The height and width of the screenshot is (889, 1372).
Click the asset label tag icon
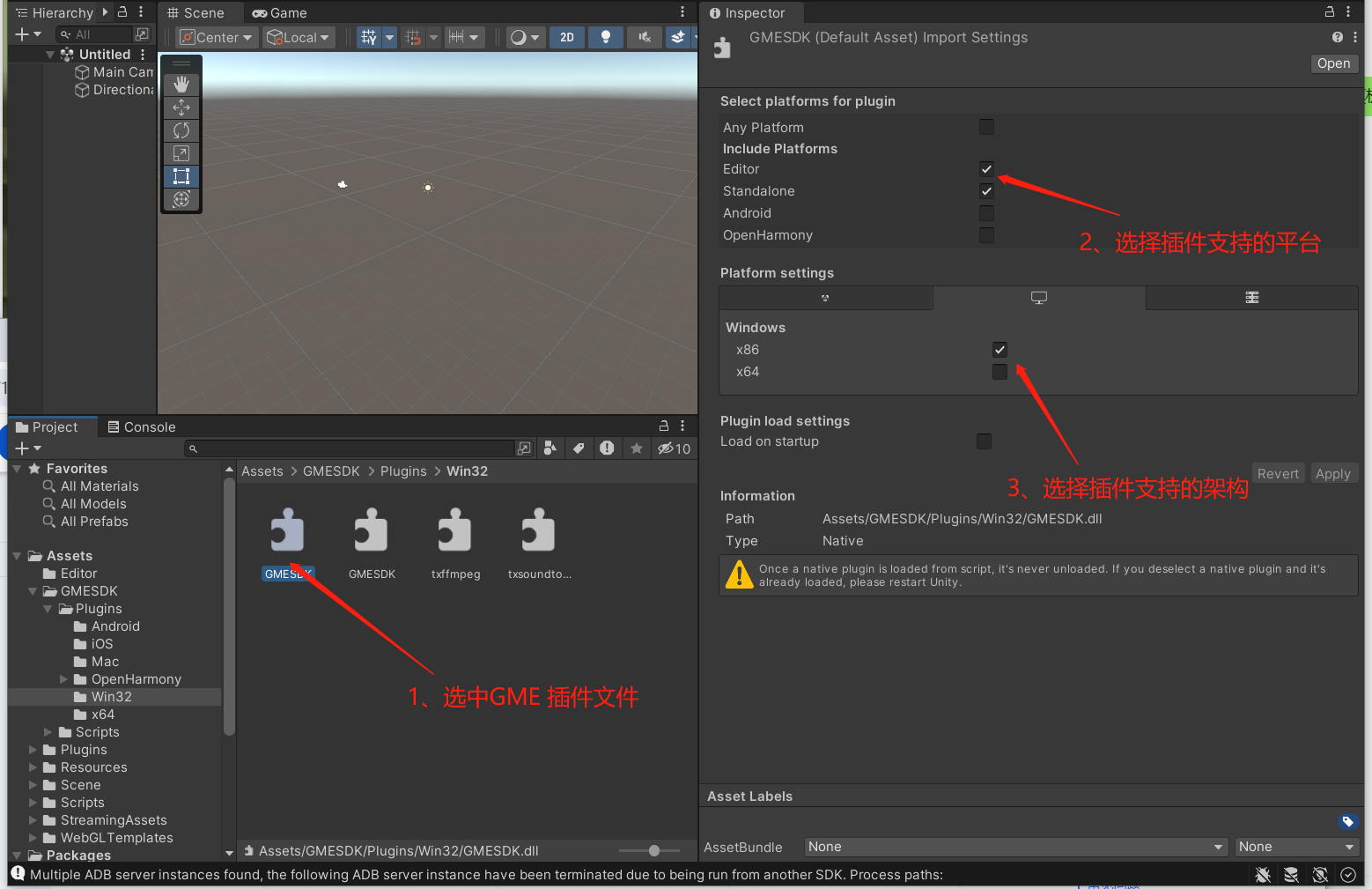(x=1347, y=822)
